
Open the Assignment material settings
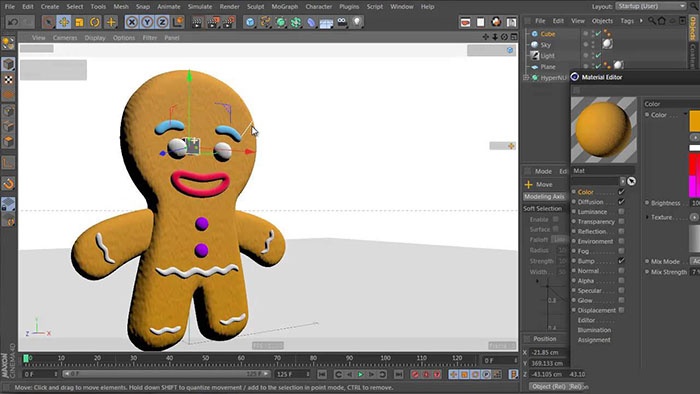pos(594,340)
